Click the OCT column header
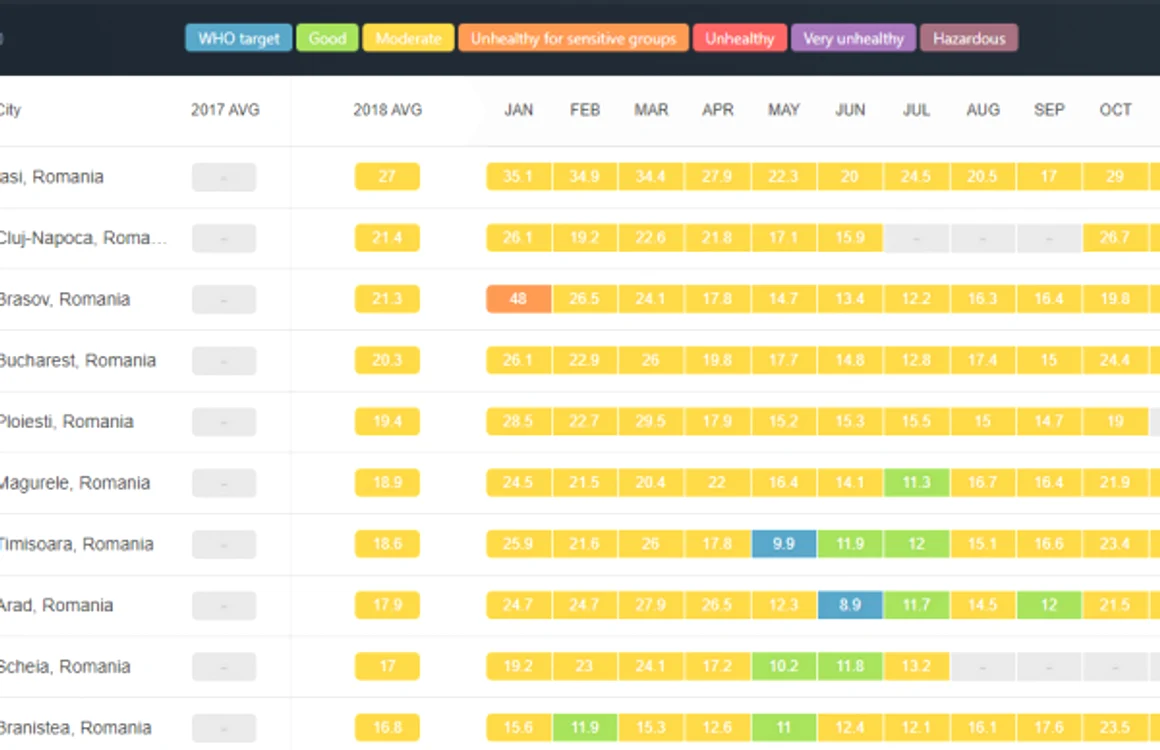This screenshot has width=1160, height=750. pyautogui.click(x=1115, y=110)
